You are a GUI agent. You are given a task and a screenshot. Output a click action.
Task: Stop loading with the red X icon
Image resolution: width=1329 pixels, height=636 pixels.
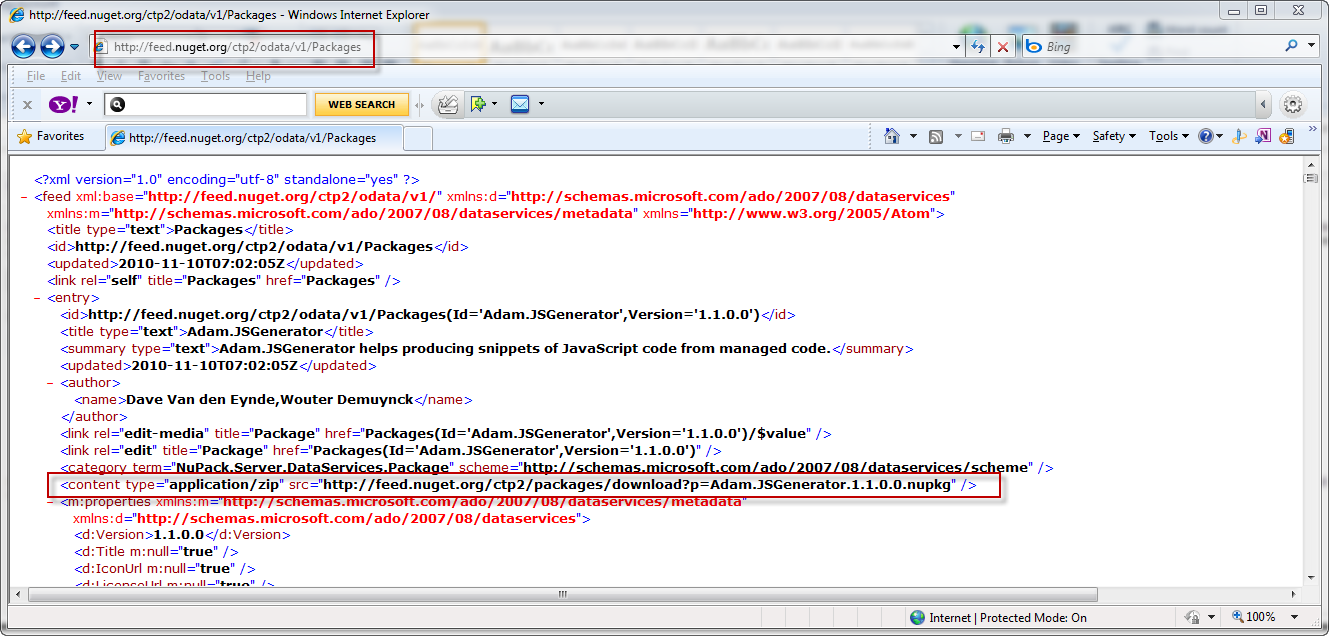1002,47
